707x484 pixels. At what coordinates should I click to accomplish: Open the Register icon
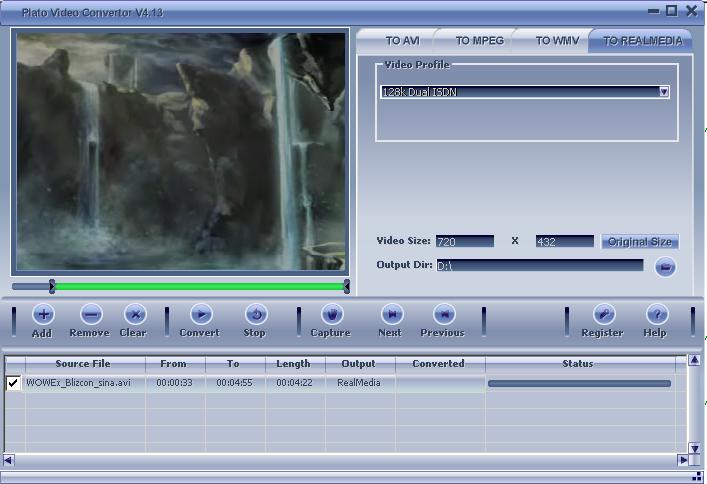[x=604, y=314]
